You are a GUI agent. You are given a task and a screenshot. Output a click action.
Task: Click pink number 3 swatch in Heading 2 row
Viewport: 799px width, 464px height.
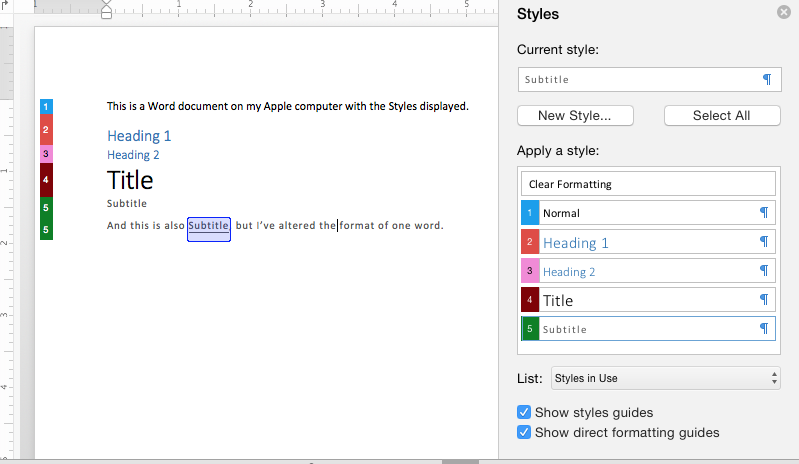click(530, 271)
